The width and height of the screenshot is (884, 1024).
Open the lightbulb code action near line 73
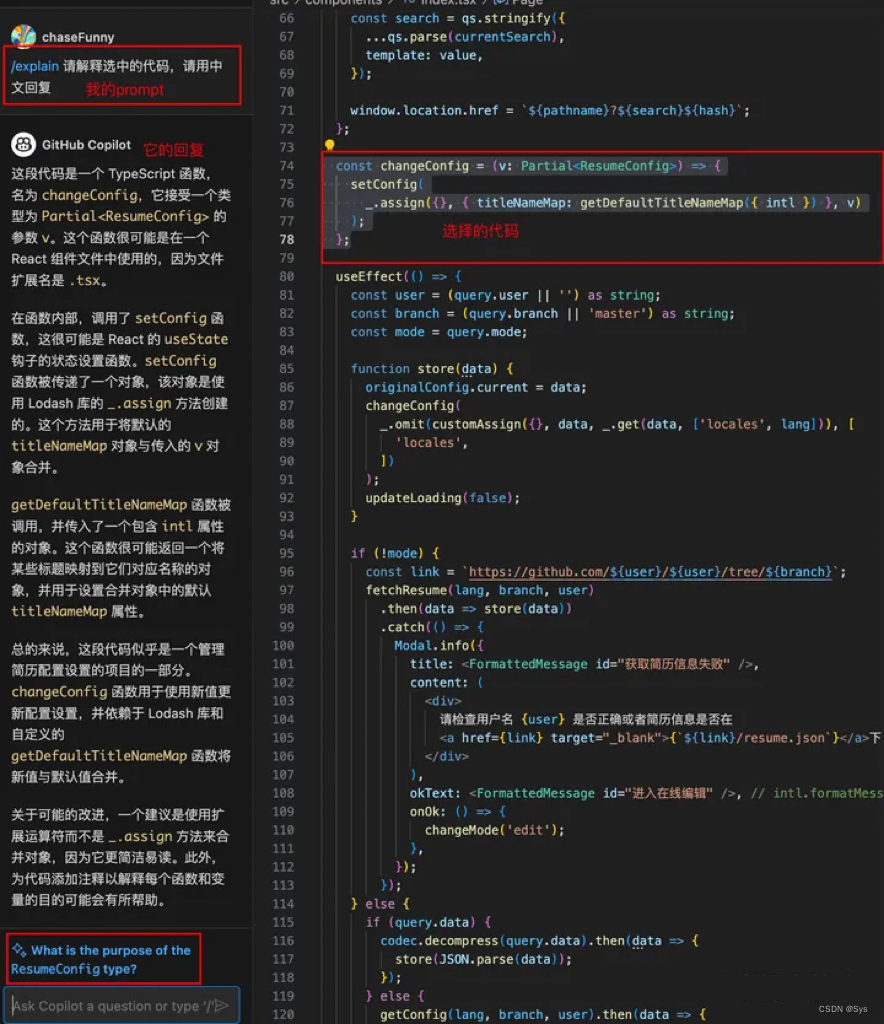coord(330,145)
